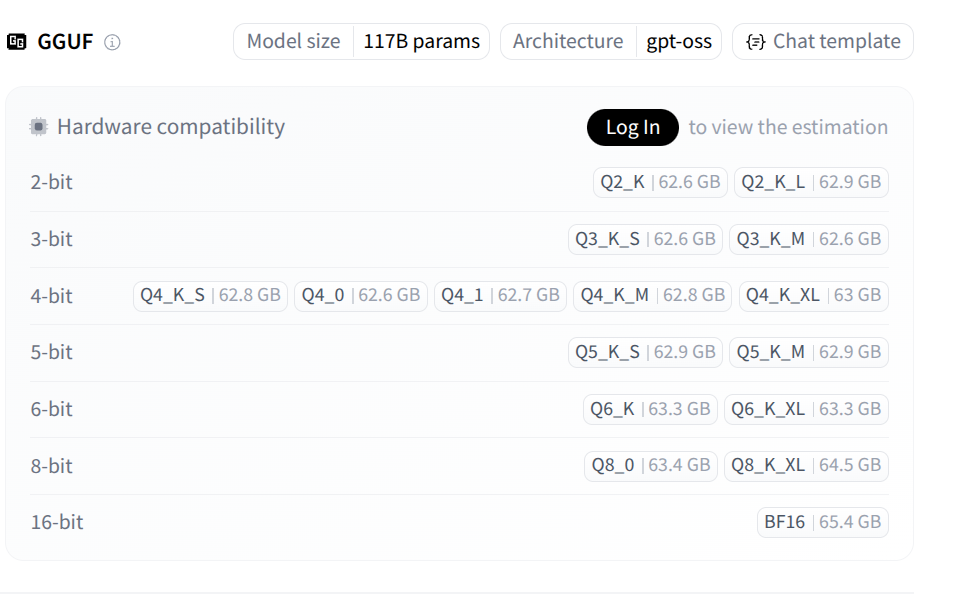Image resolution: width=964 pixels, height=603 pixels.
Task: Pick the Q5_K_M quantization chip
Action: (x=809, y=352)
